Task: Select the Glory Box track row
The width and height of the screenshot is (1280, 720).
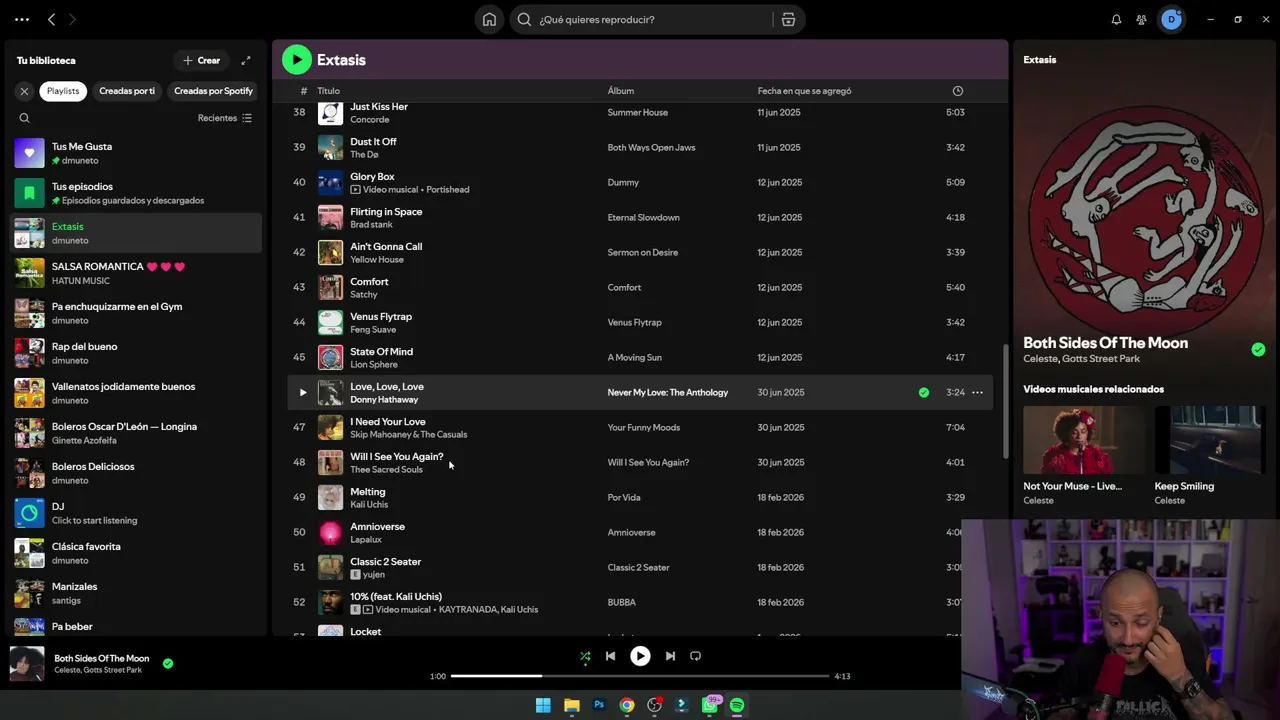Action: point(640,182)
